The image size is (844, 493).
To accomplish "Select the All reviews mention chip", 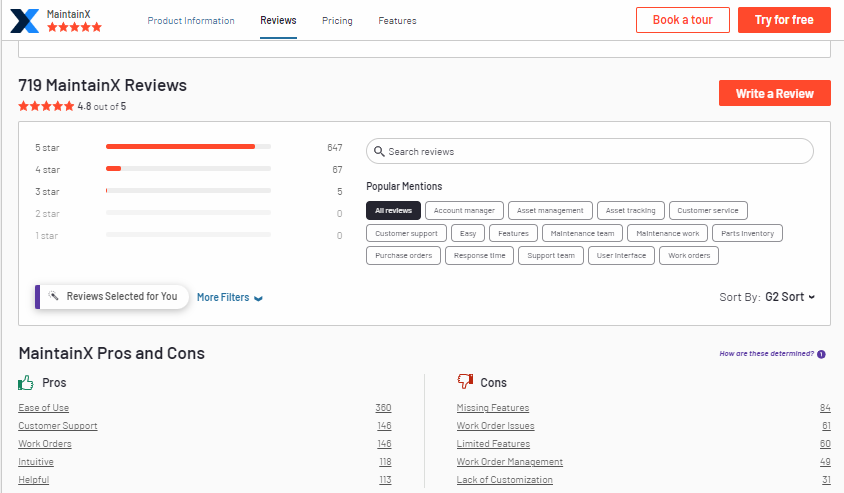I will click(x=393, y=210).
